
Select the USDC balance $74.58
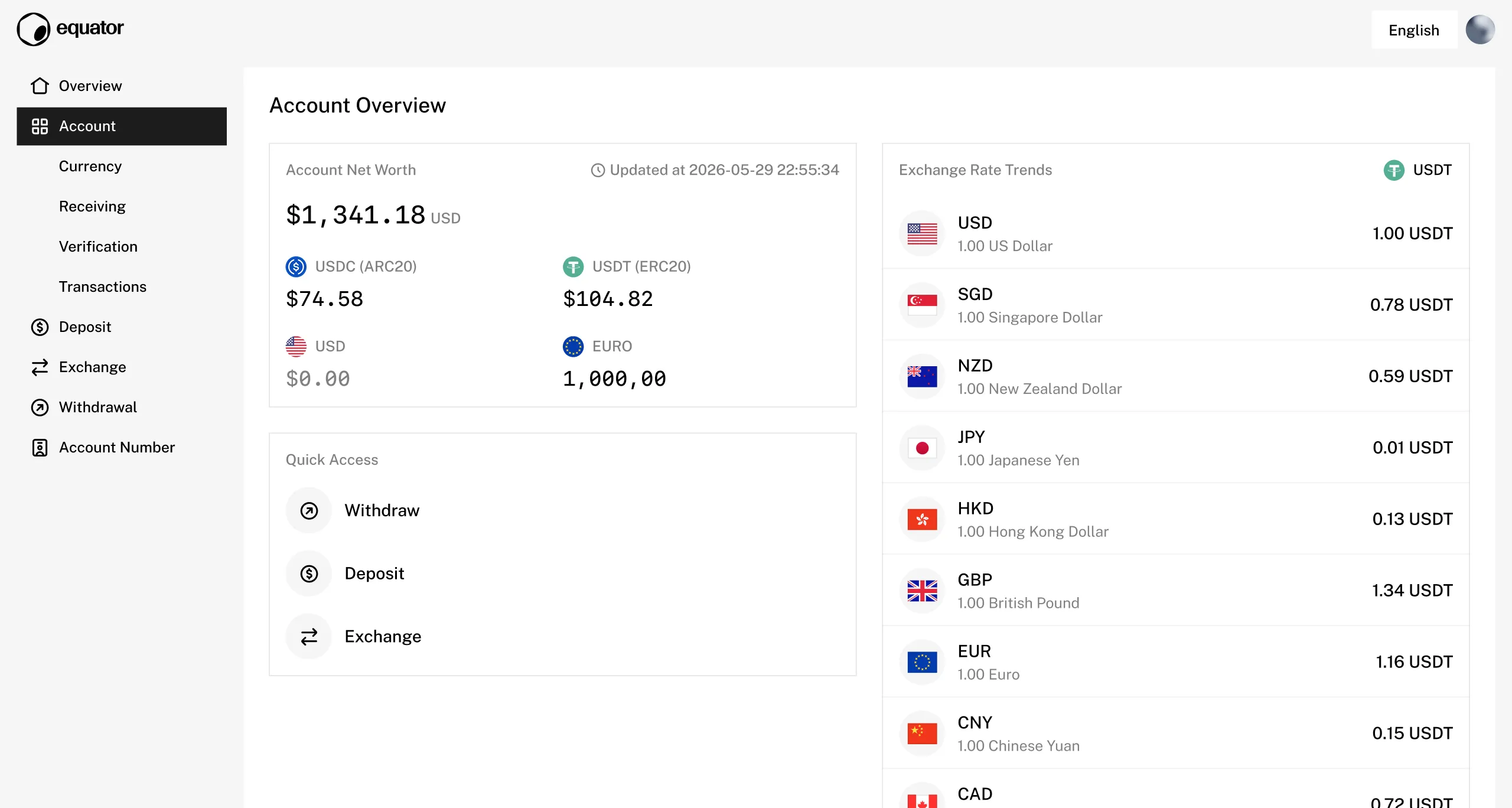[324, 299]
